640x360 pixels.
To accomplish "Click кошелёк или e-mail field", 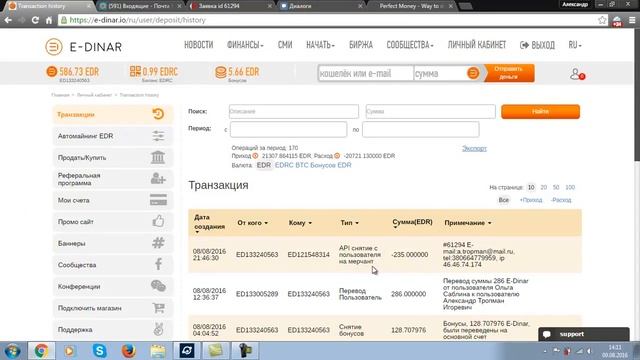I will pyautogui.click(x=366, y=73).
